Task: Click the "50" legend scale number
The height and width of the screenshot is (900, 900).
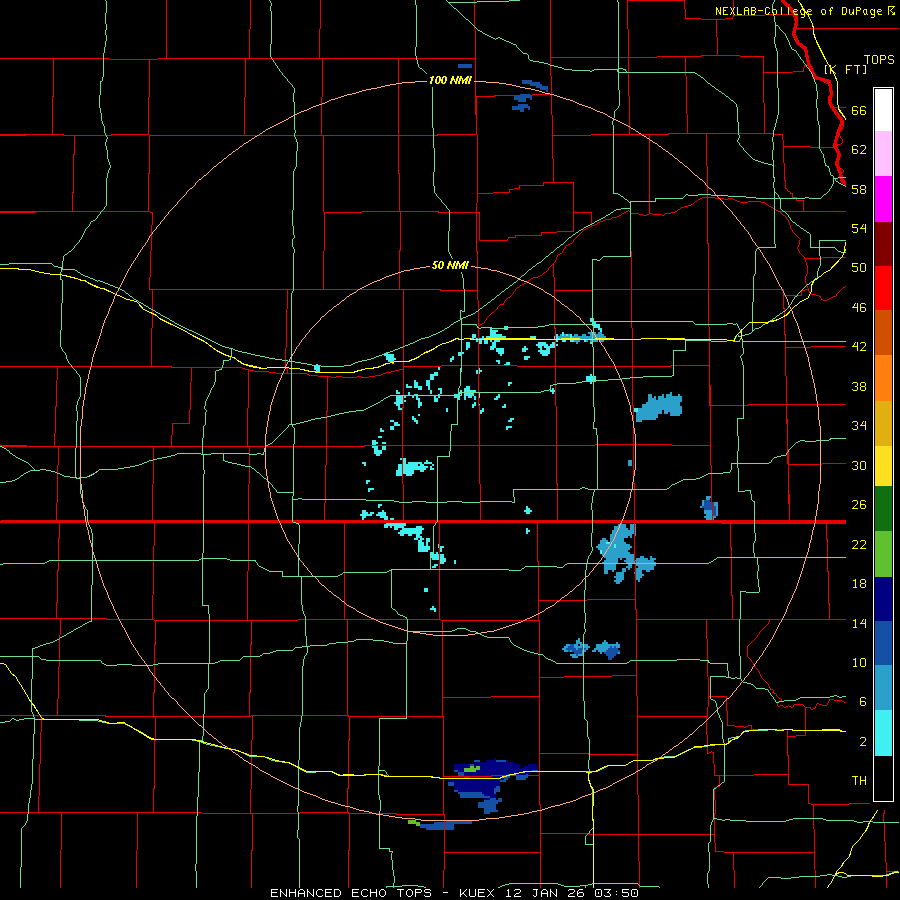Action: [859, 268]
